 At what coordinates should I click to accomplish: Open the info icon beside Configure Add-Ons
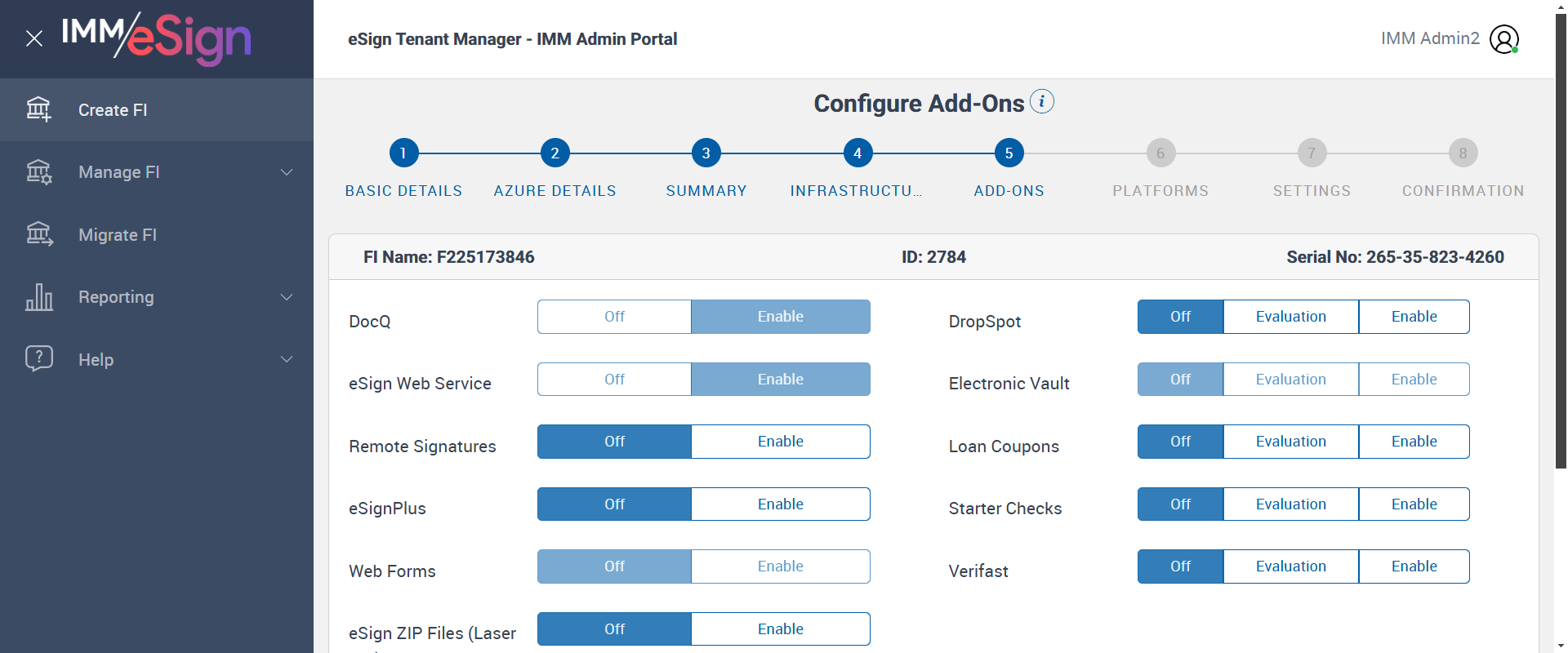1042,102
